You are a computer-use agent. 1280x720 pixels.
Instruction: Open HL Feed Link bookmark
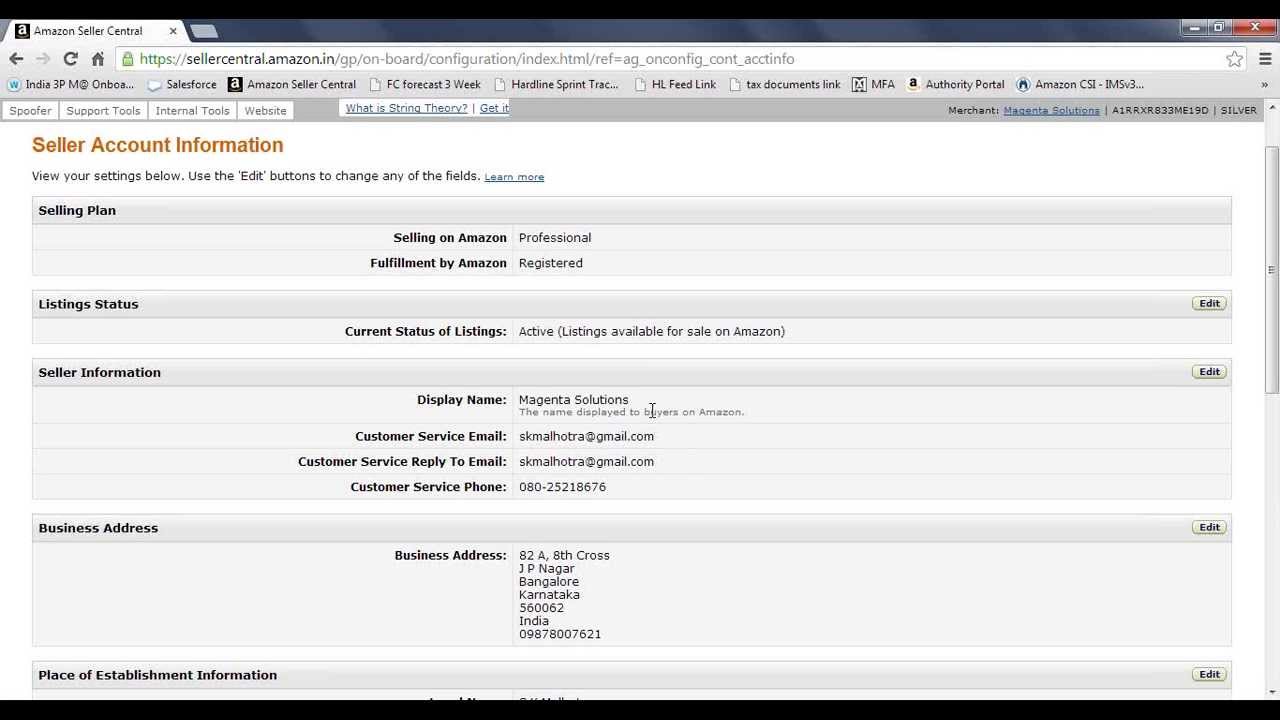(x=675, y=84)
